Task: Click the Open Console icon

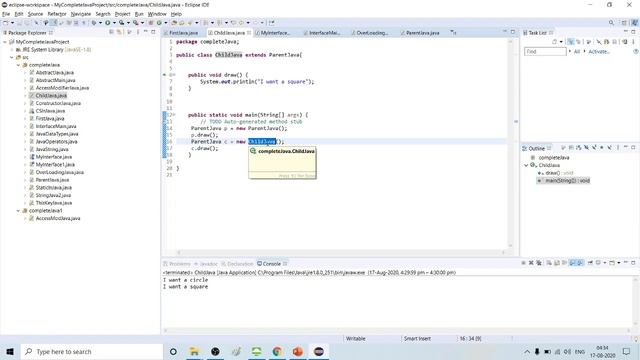Action: point(612,263)
